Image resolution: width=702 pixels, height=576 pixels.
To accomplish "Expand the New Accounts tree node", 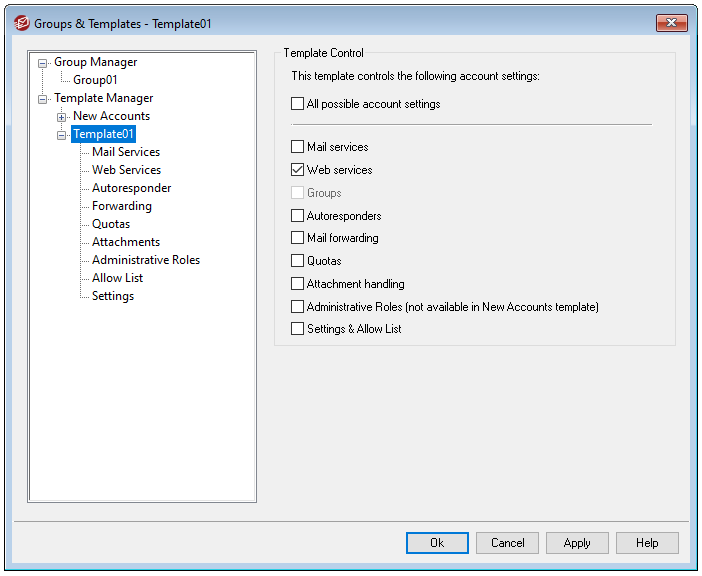I will pos(61,117).
